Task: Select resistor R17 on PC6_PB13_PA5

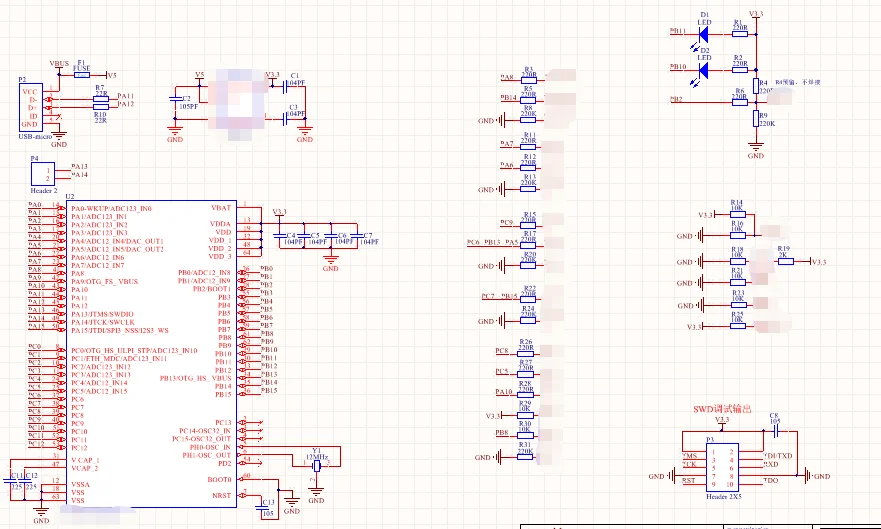Action: (x=528, y=245)
